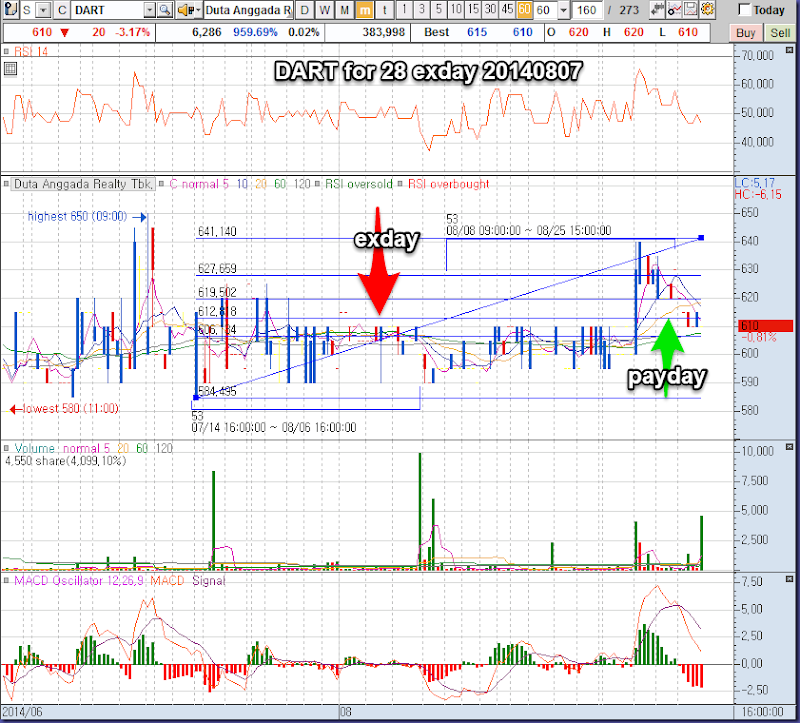Expand the 60 interval combo dropdown arrow
Screen dimensions: 800x723
[563, 10]
